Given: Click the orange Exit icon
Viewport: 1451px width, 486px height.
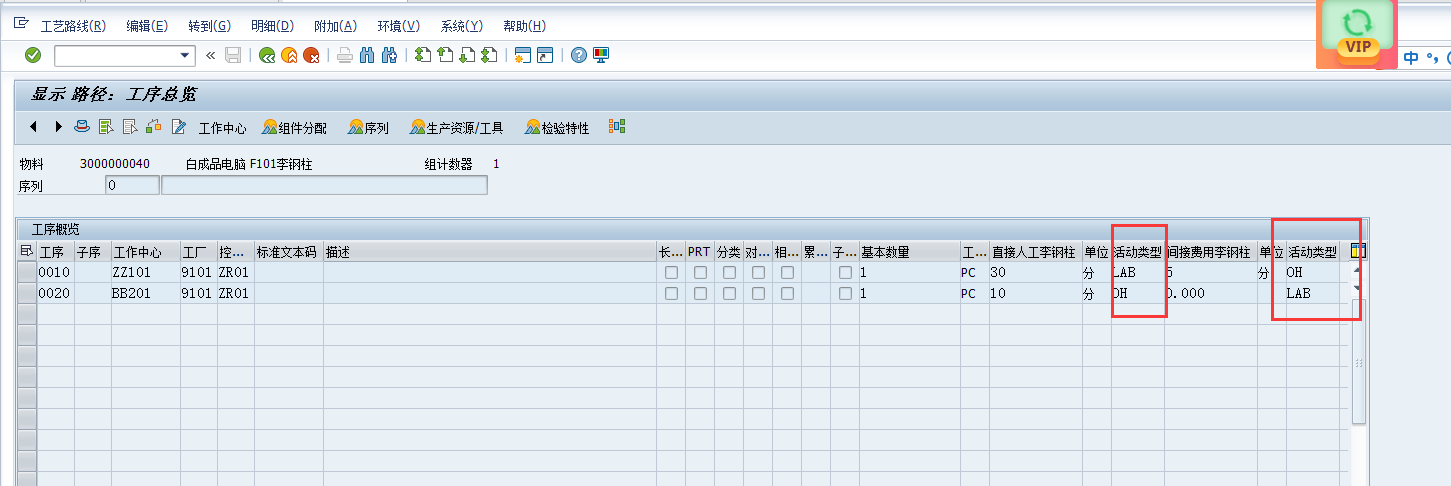Looking at the screenshot, I should click(289, 55).
